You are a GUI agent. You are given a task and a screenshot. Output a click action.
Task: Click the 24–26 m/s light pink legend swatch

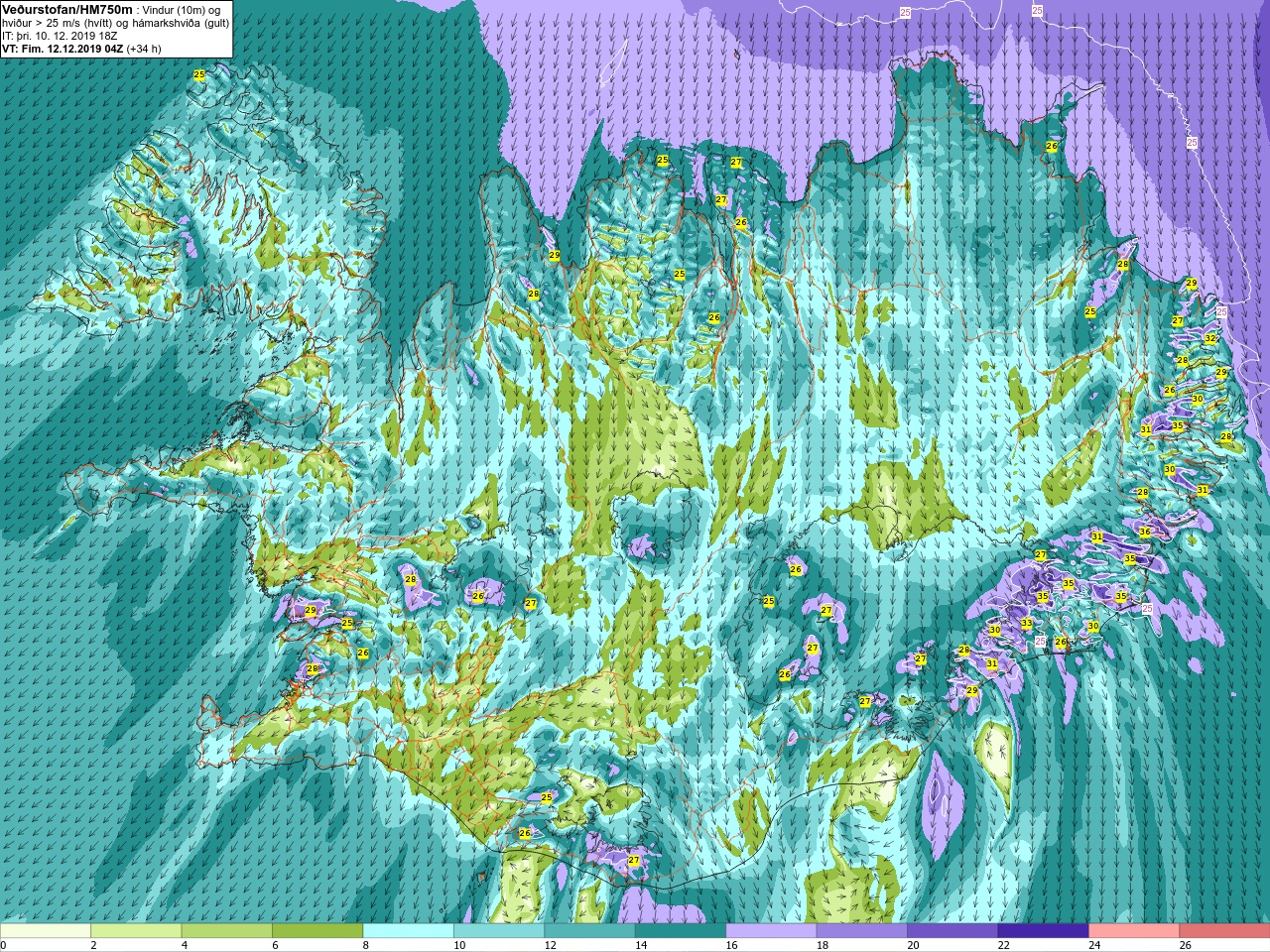coord(1134,931)
